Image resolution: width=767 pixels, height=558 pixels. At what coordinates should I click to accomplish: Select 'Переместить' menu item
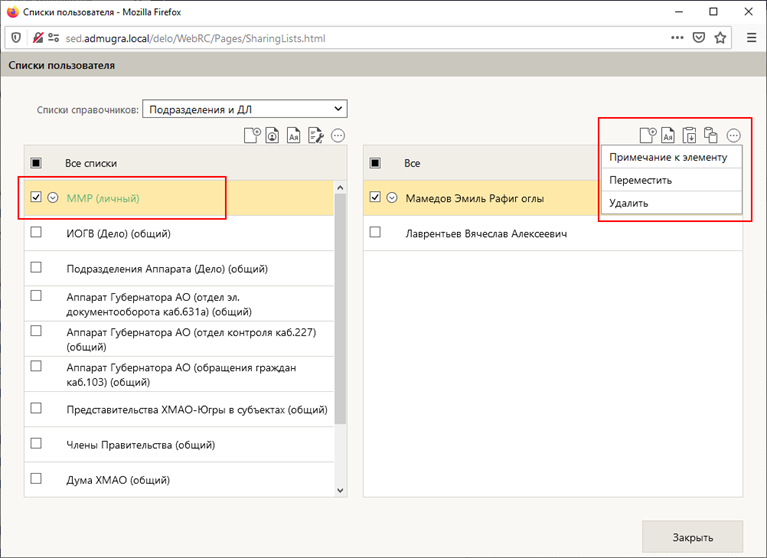pos(672,180)
